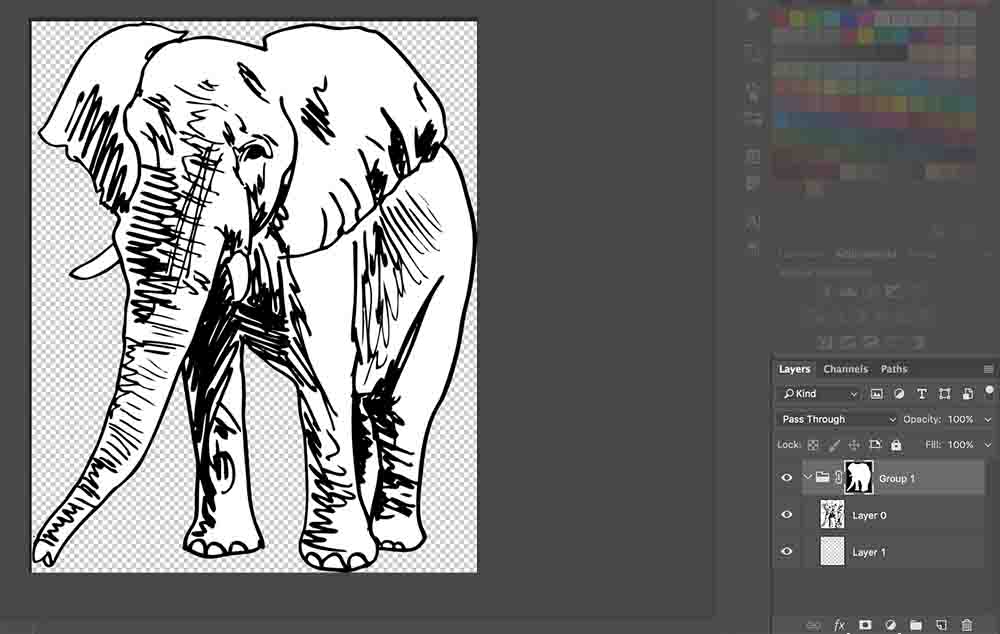Add a layer mask
This screenshot has height=634, width=1000.
point(865,625)
